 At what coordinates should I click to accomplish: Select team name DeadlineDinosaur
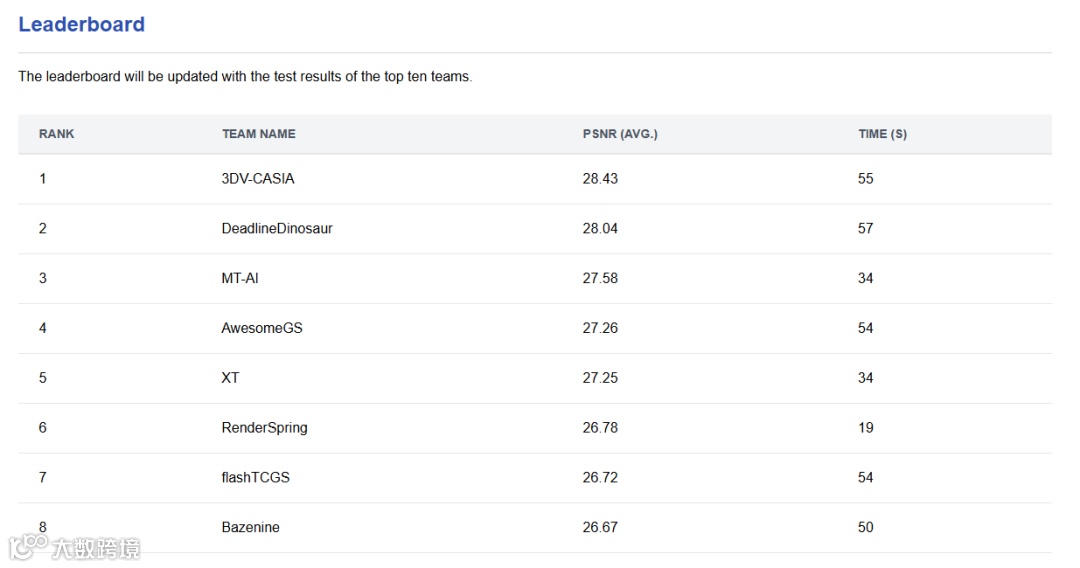tap(277, 229)
